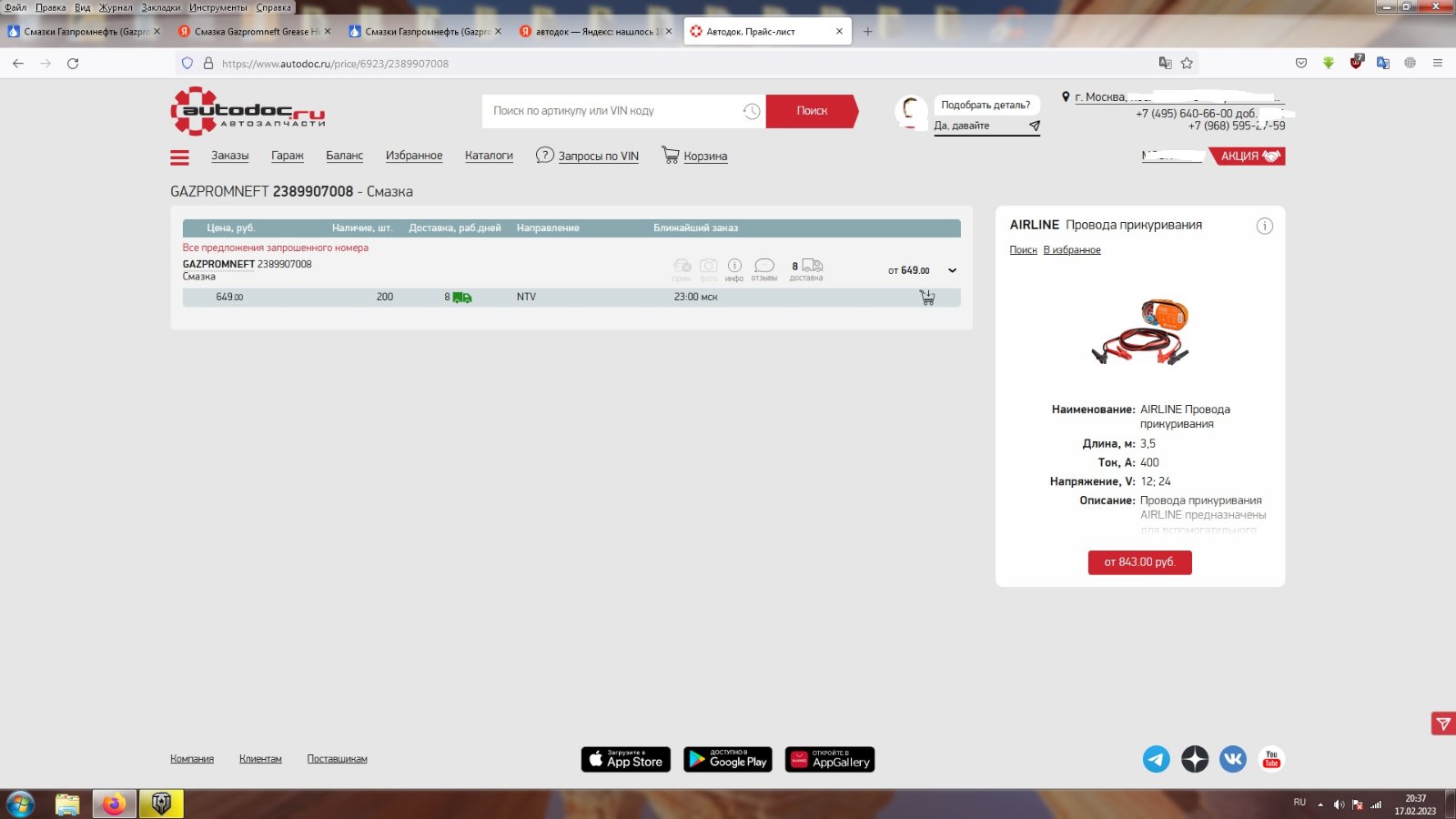Image resolution: width=1456 pixels, height=819 pixels.
Task: Open the YouTube social link
Action: [x=1271, y=759]
